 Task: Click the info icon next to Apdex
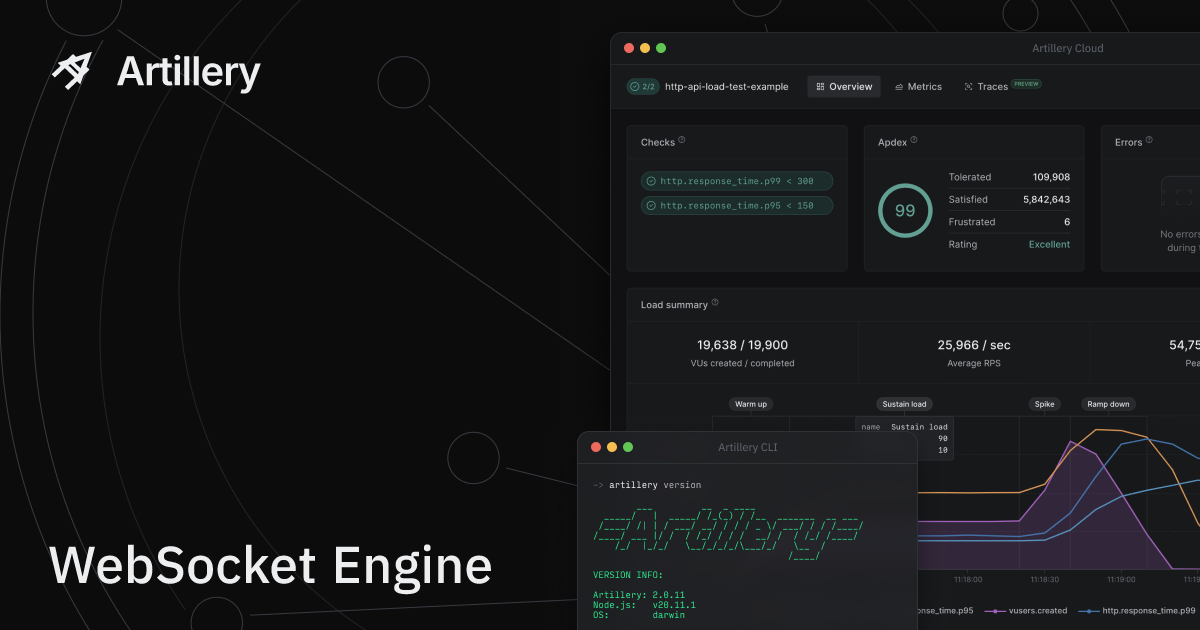[x=914, y=141]
